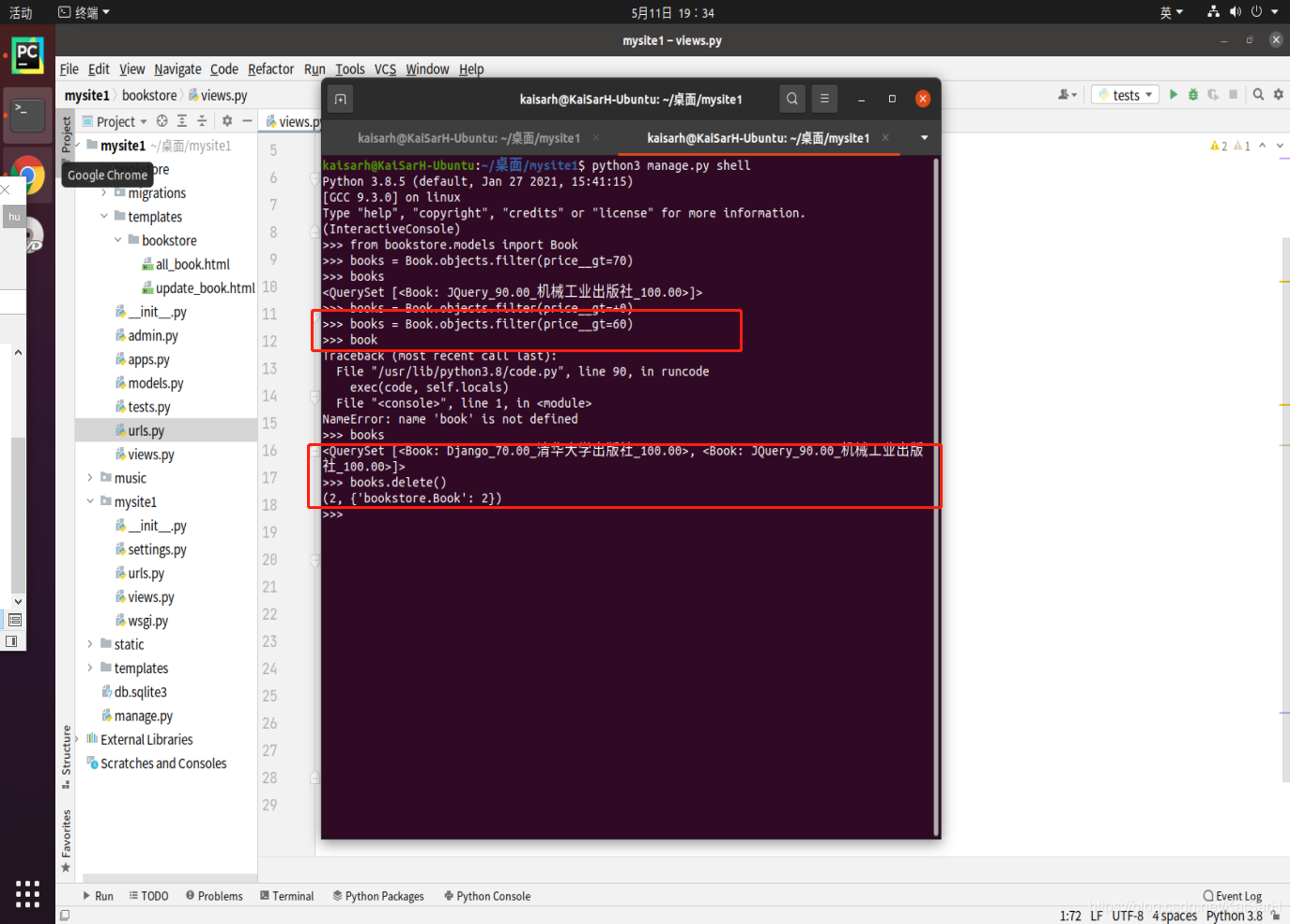Collapse the inner mysite1 folder
Image resolution: width=1290 pixels, height=924 pixels.
pyautogui.click(x=90, y=501)
